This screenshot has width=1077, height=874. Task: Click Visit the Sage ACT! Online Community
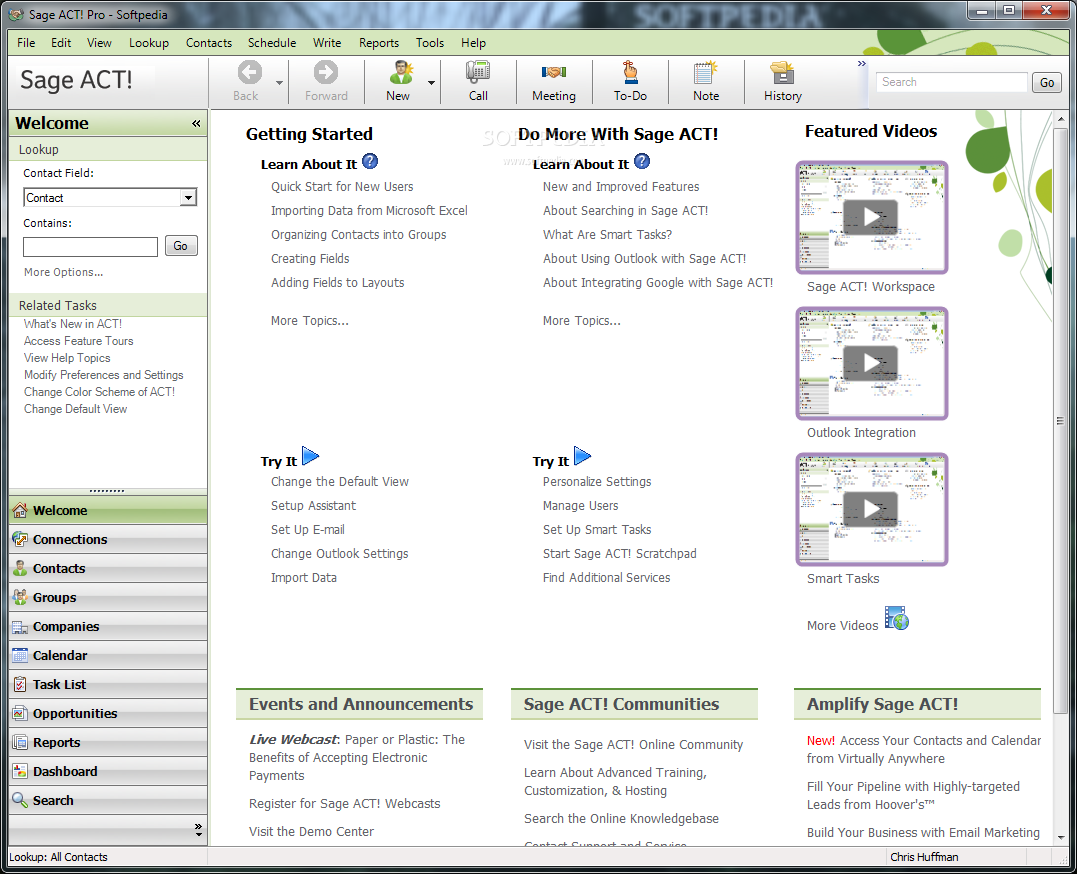click(x=633, y=745)
